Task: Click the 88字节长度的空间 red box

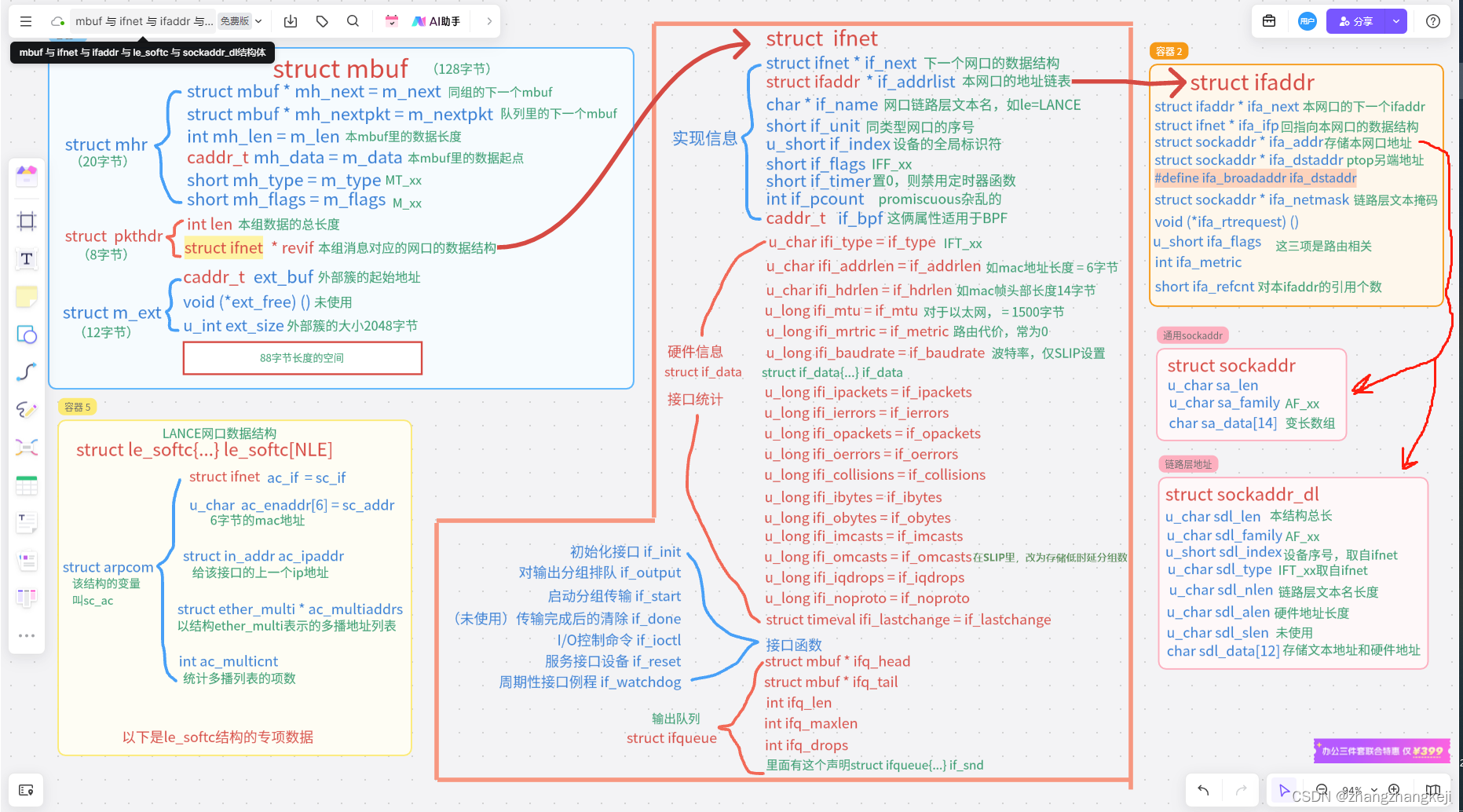Action: click(302, 358)
